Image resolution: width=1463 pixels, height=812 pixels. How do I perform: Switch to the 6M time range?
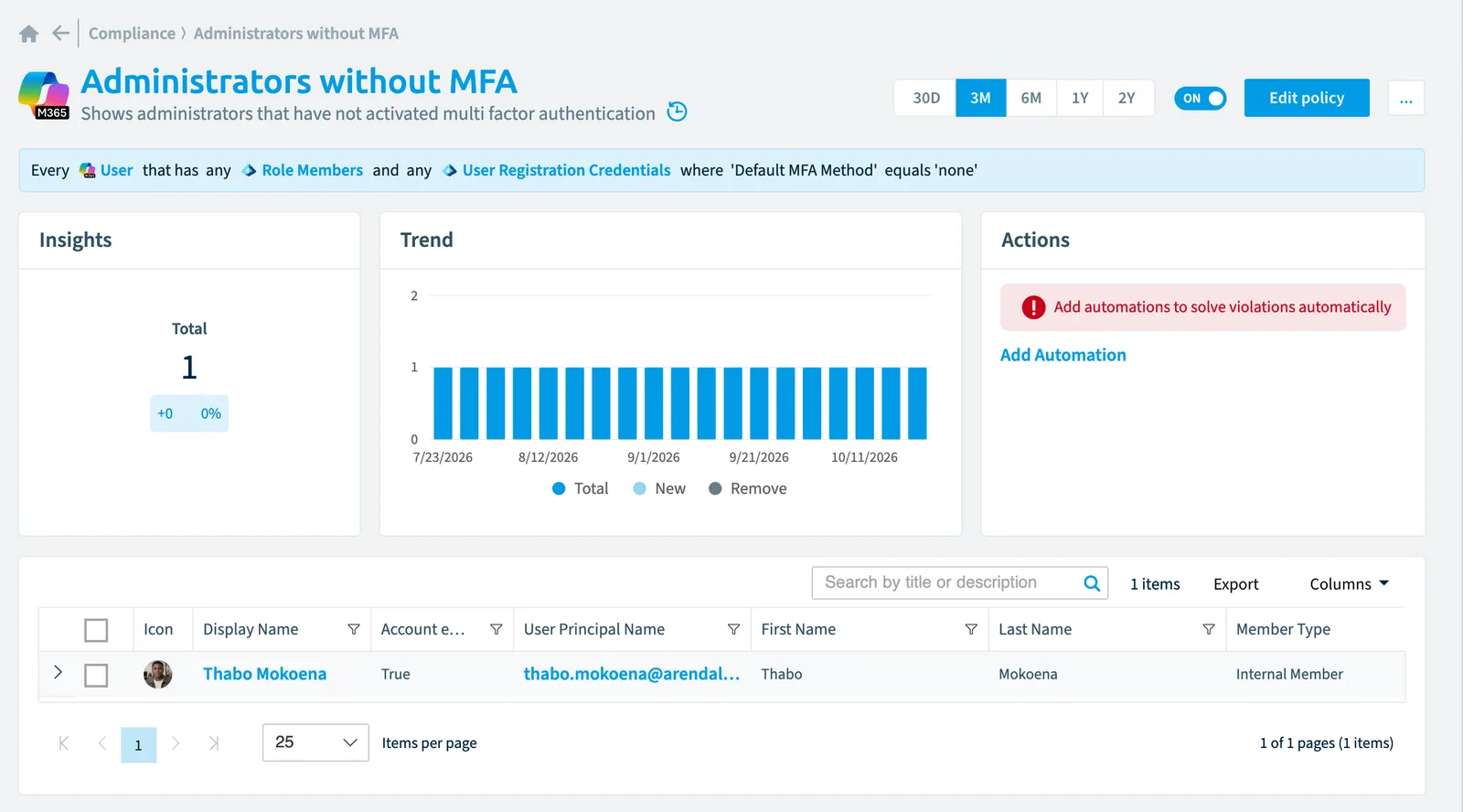point(1031,98)
